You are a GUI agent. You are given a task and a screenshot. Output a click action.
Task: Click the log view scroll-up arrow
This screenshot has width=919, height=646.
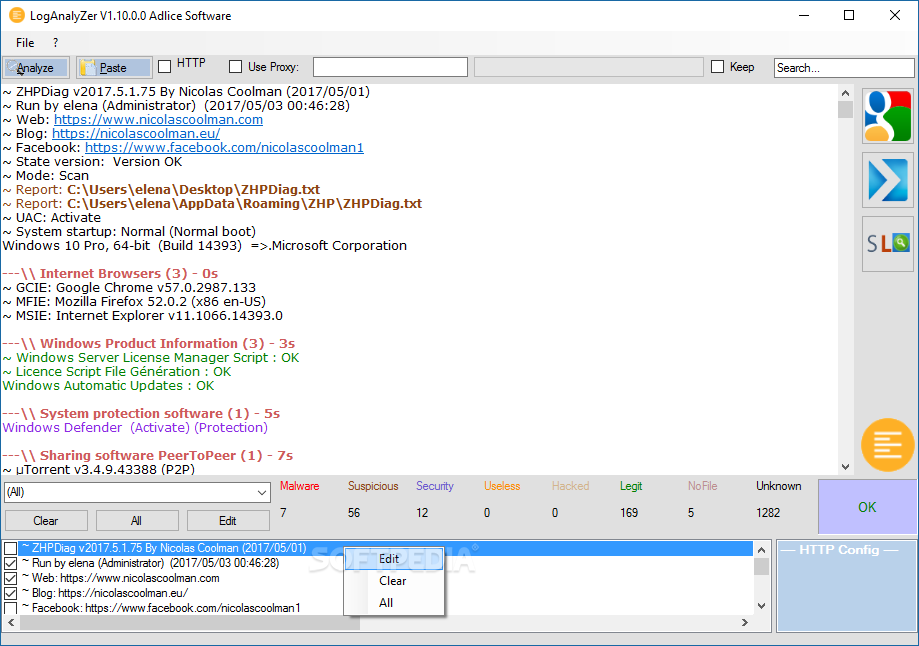845,93
